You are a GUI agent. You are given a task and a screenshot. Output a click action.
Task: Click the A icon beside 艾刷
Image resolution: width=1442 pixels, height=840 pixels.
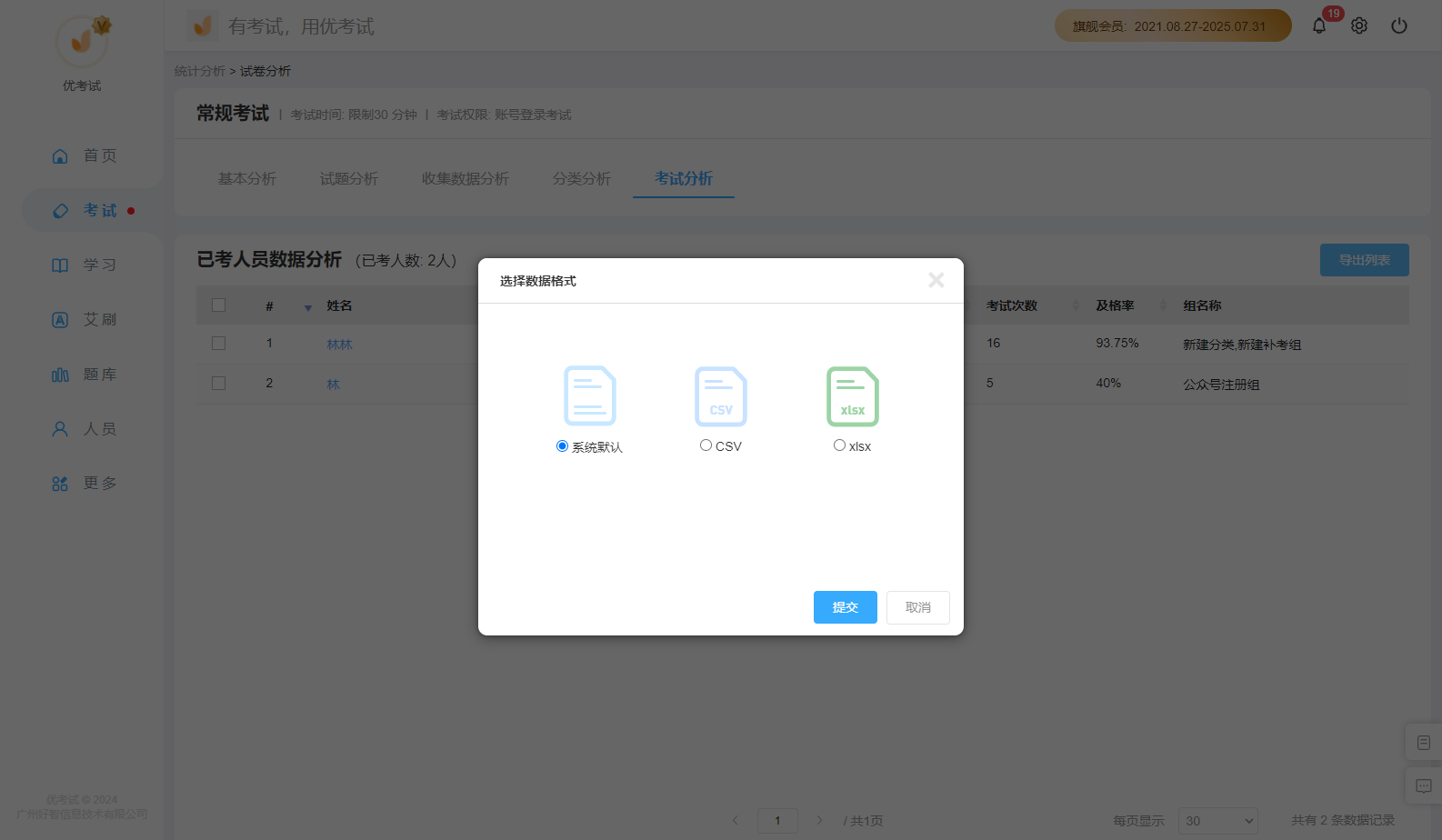(x=60, y=320)
